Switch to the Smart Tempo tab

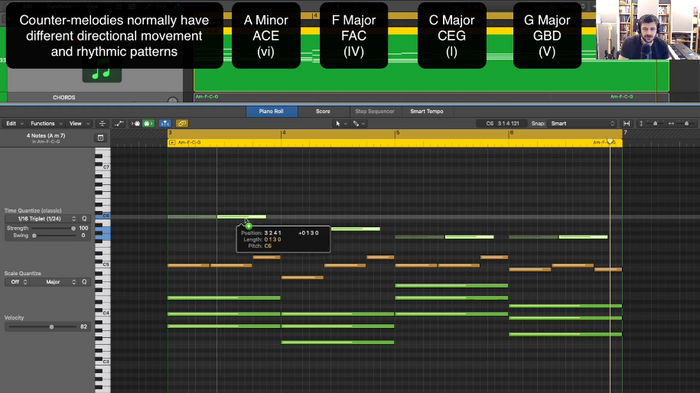tap(427, 111)
